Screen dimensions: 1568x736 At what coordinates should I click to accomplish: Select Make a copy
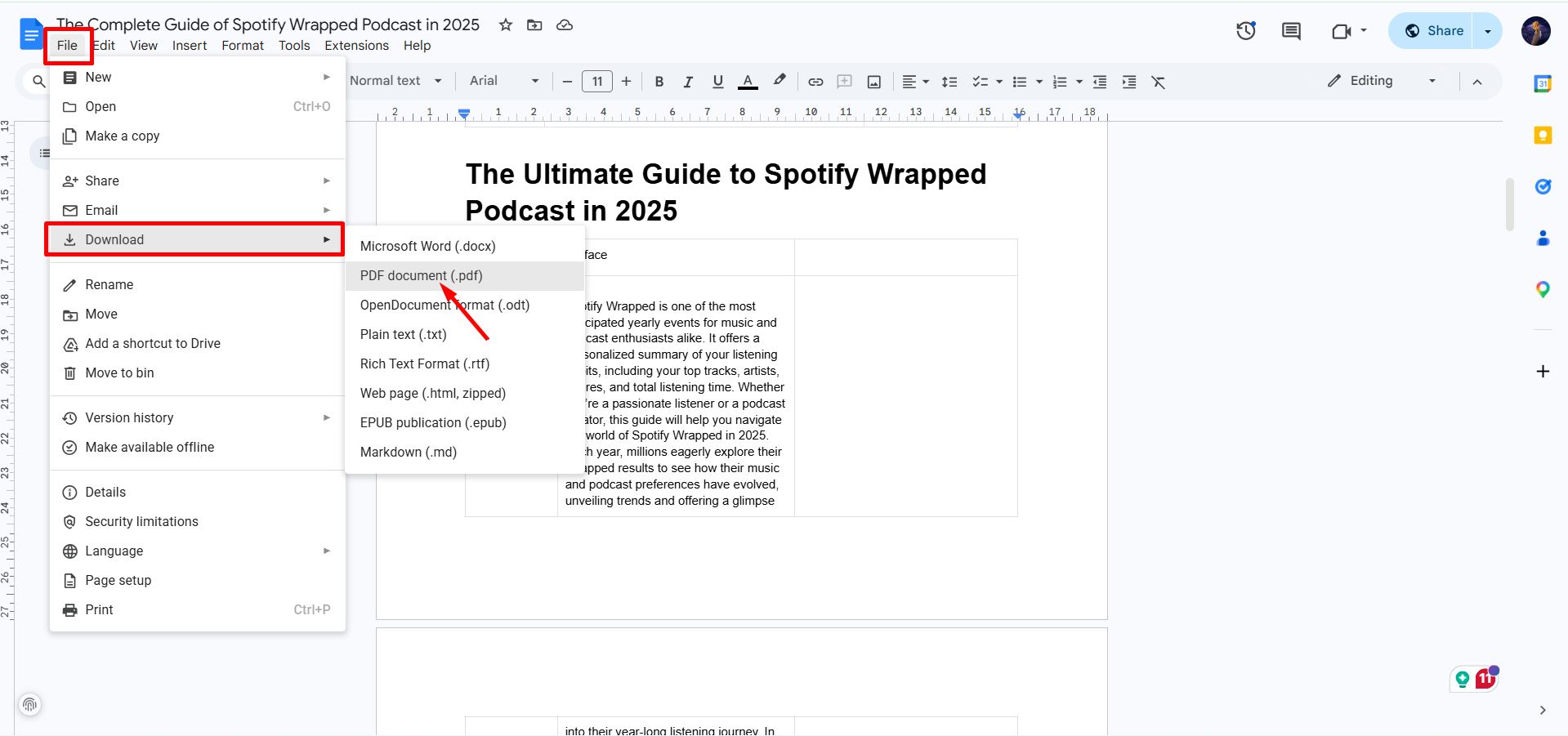pos(198,136)
